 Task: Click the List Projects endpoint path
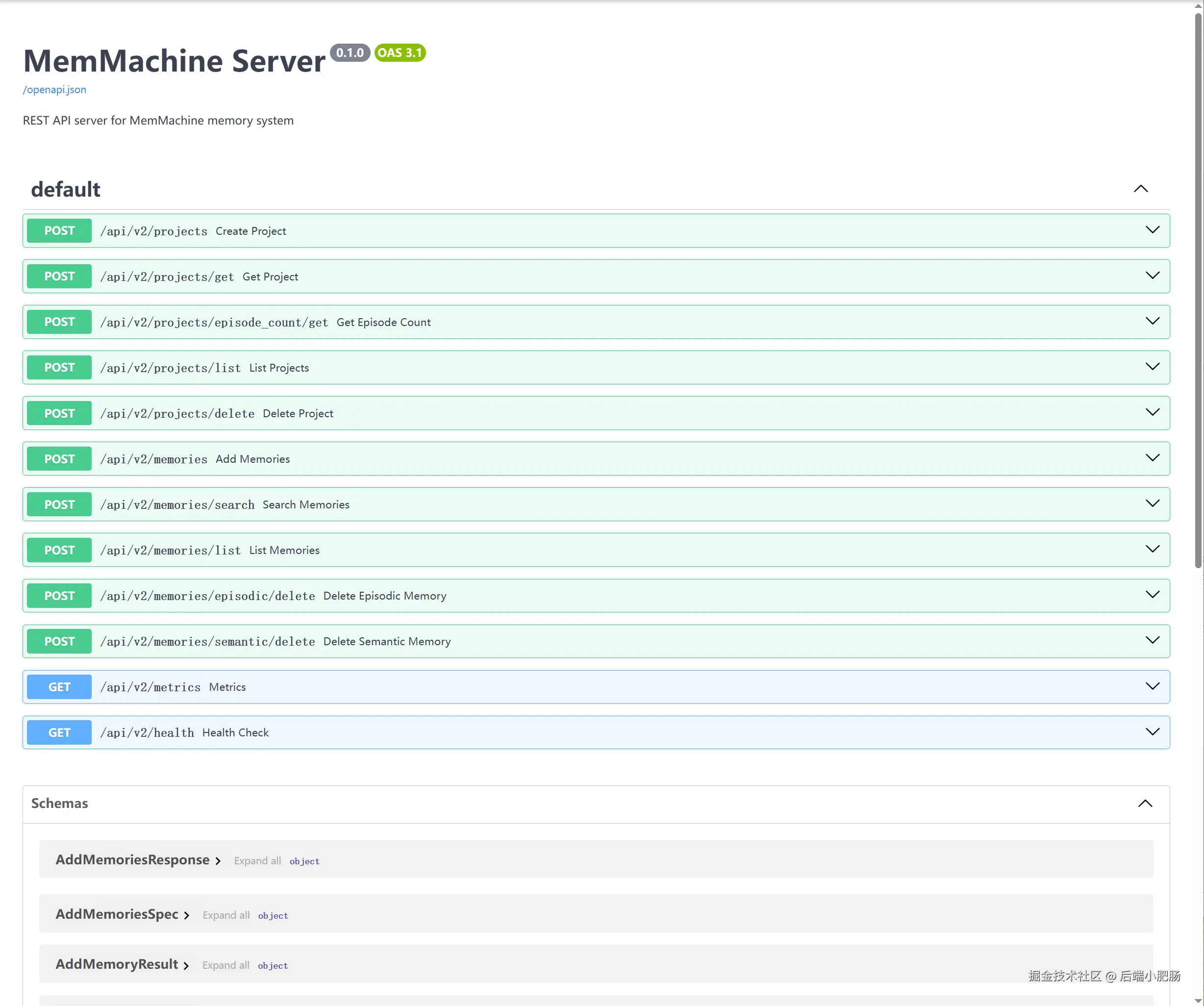tap(170, 368)
